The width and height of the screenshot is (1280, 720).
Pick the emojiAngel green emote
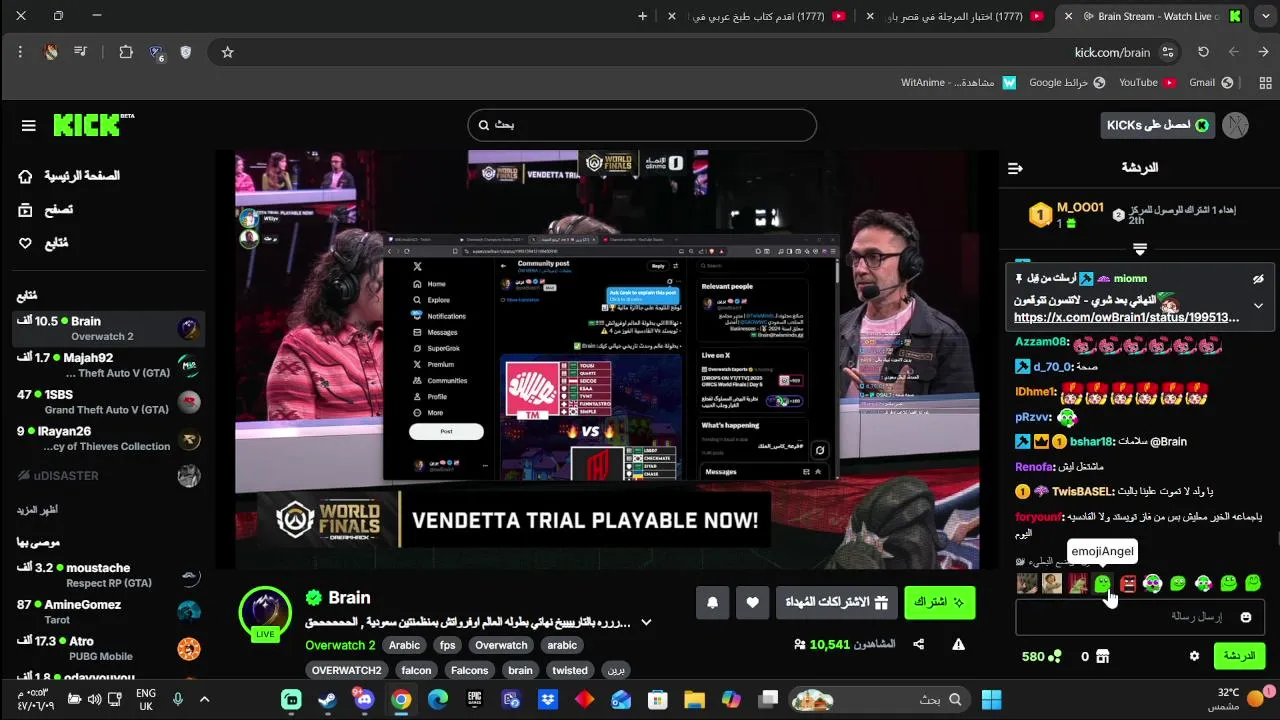(1103, 583)
